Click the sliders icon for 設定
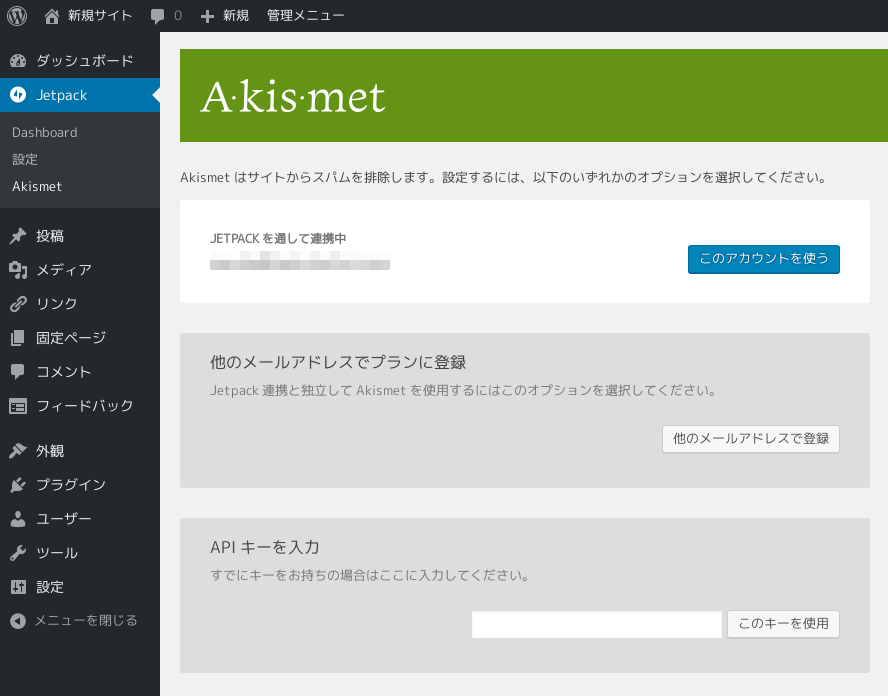 pos(18,587)
